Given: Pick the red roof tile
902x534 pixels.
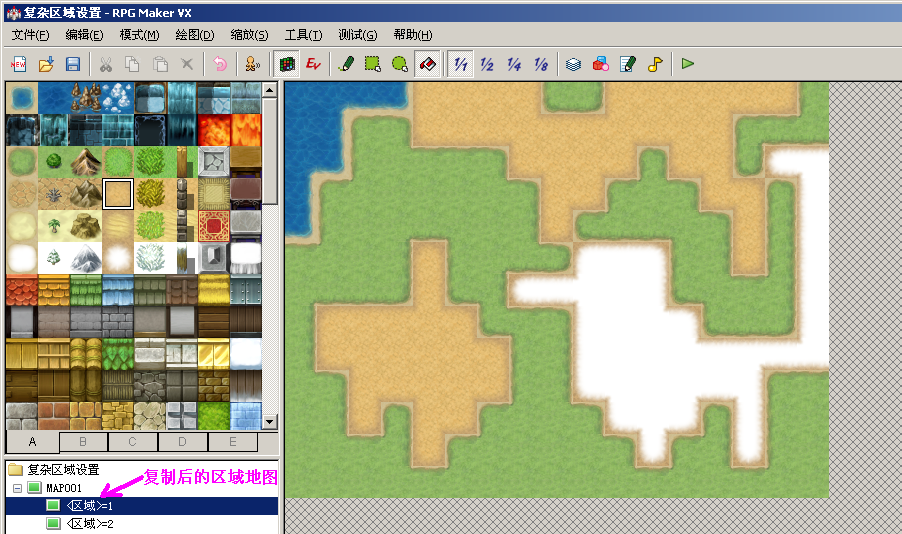Looking at the screenshot, I should pos(22,290).
